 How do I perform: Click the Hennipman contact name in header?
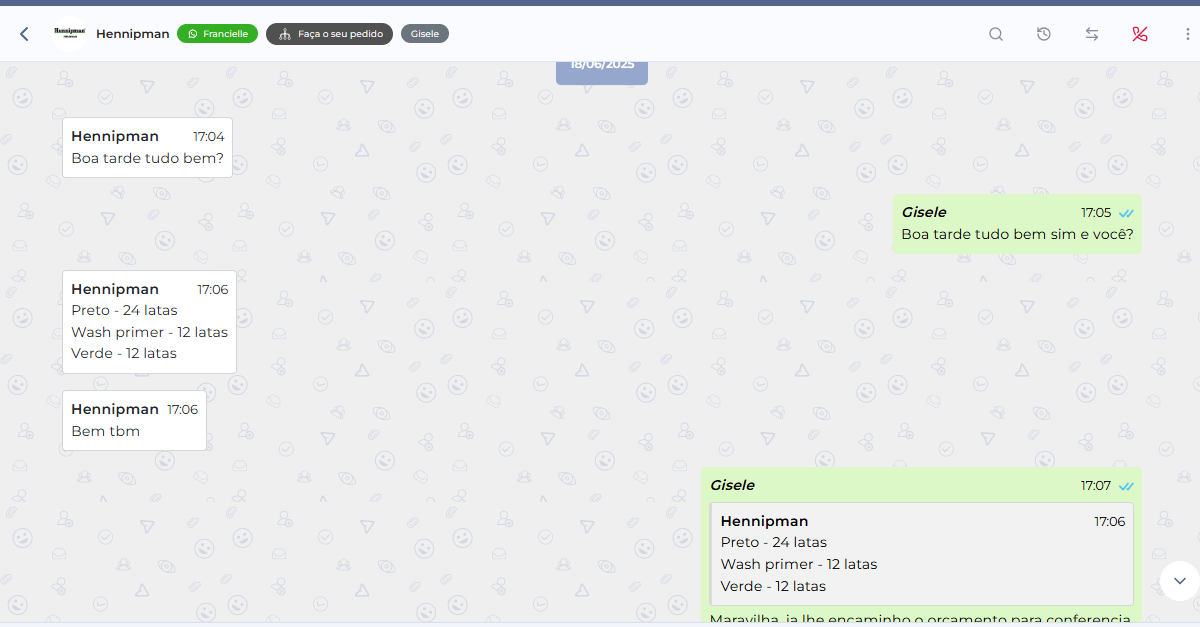(x=132, y=34)
